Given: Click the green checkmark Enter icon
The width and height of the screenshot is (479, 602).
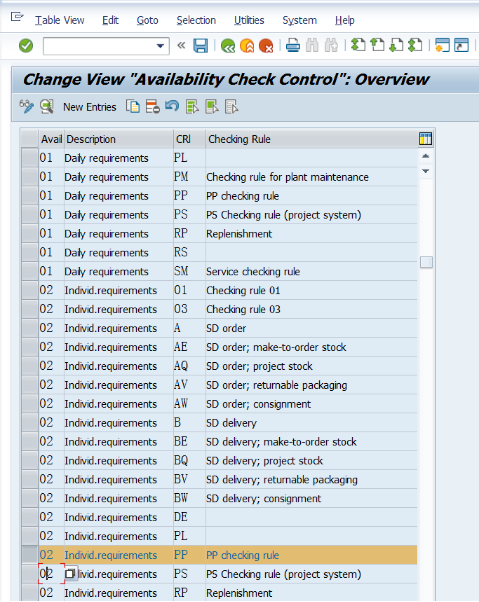Looking at the screenshot, I should 26,46.
